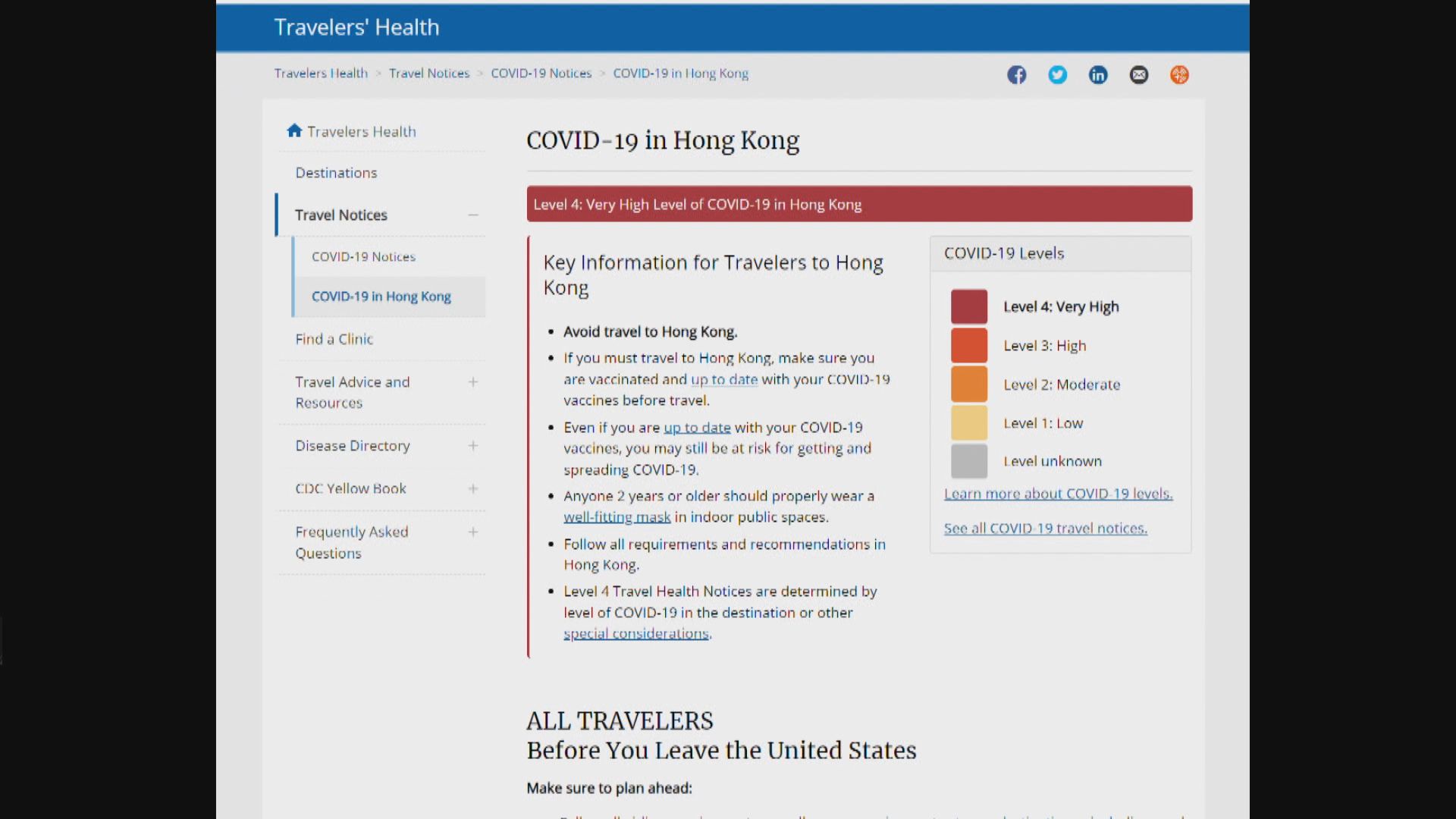Screen dimensions: 1456x819
Task: Open the special considerations link
Action: click(636, 634)
